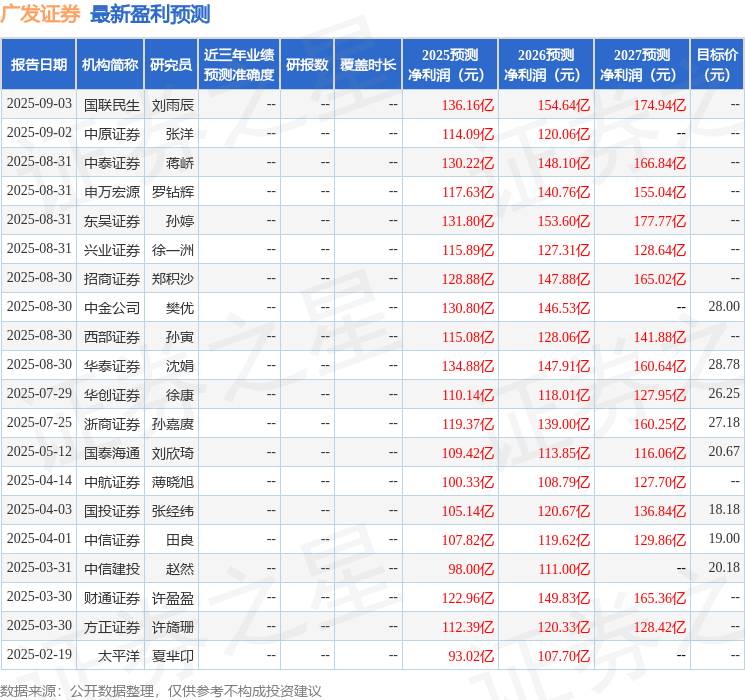Click the 2025预测净利润 column header
Image resolution: width=745 pixels, height=700 pixels.
click(x=450, y=65)
